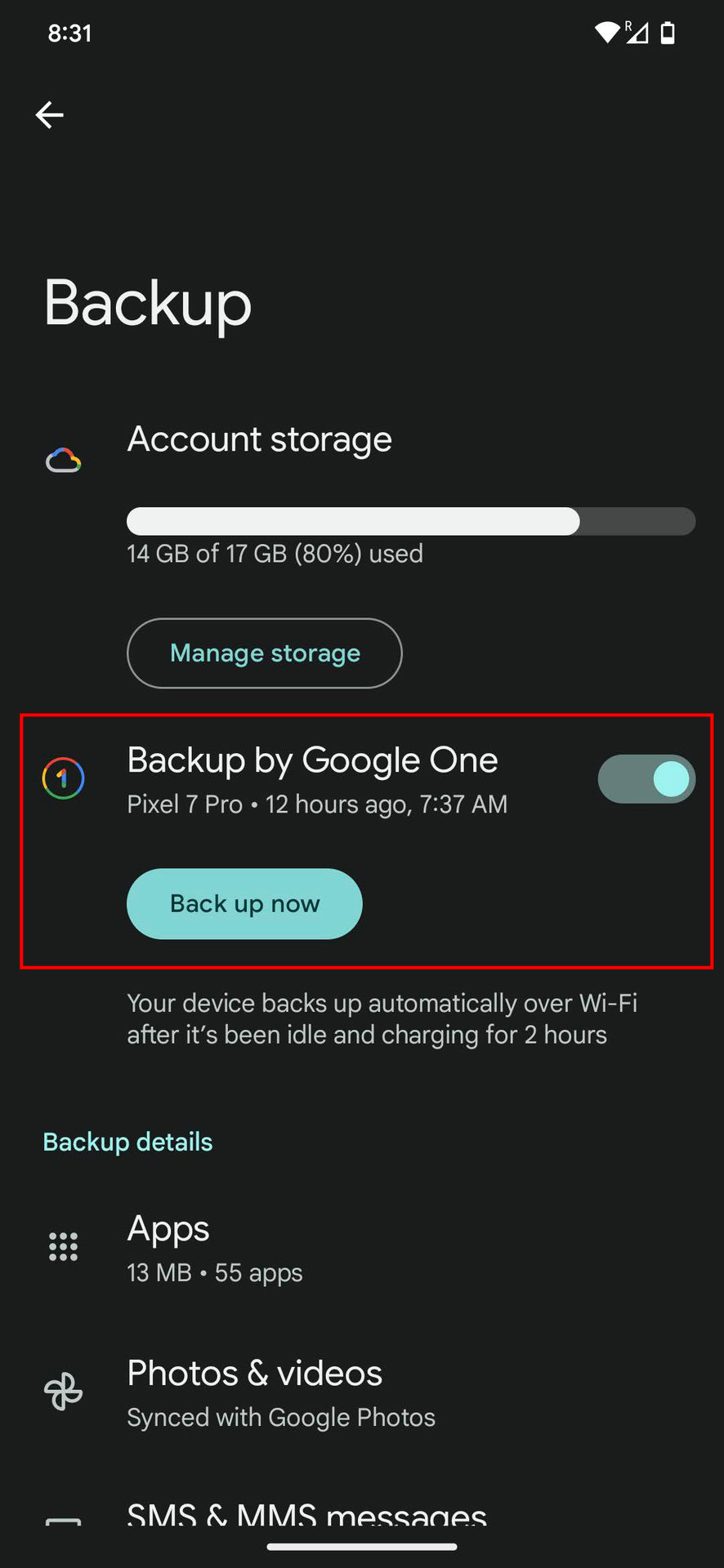Tap the Backup by Google One title

coord(313,760)
